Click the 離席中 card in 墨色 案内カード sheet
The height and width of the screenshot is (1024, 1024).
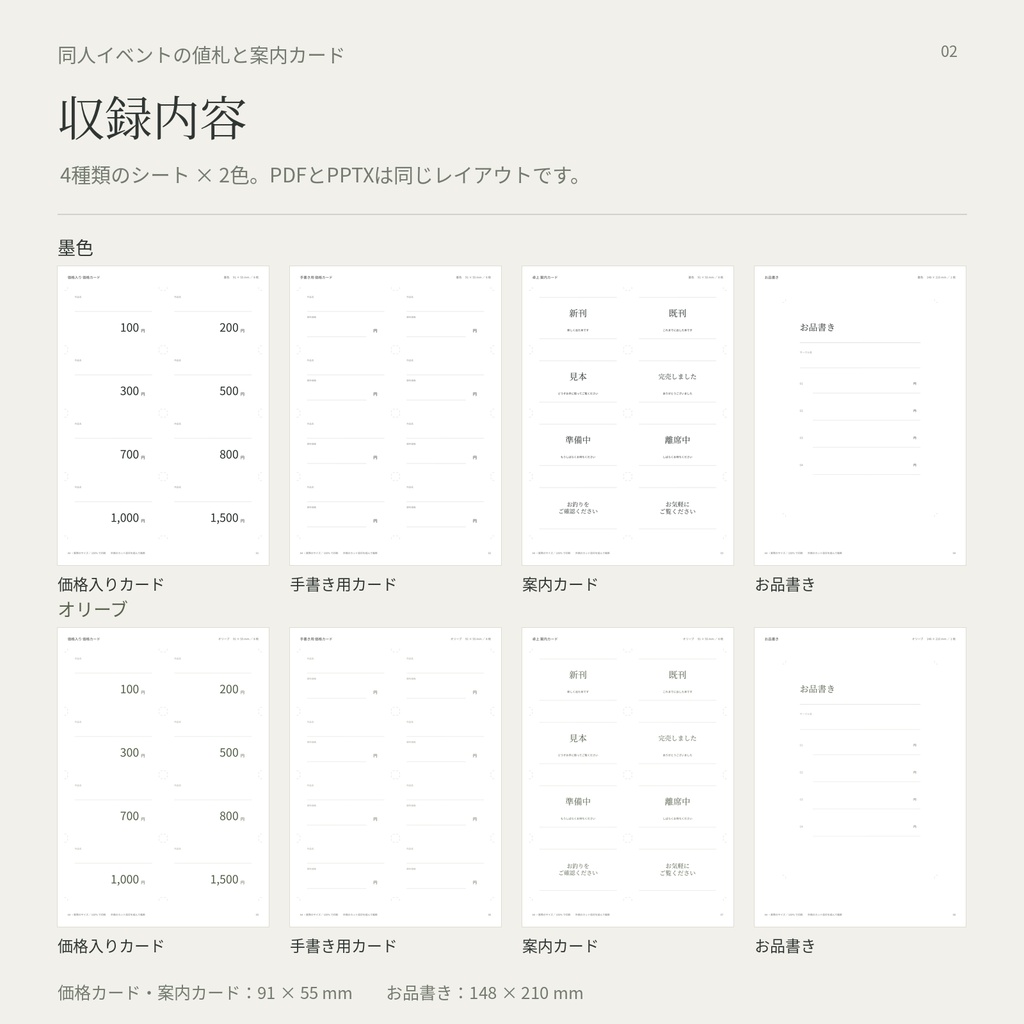tap(677, 445)
